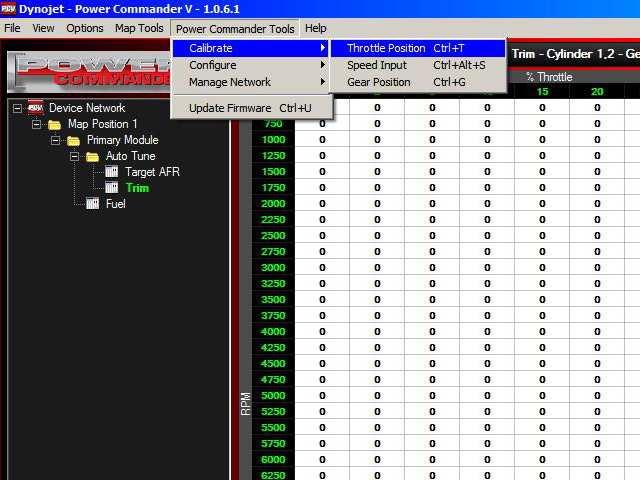Click the 1250 RPM row header
Screen dimensions: 640x480
(273, 156)
